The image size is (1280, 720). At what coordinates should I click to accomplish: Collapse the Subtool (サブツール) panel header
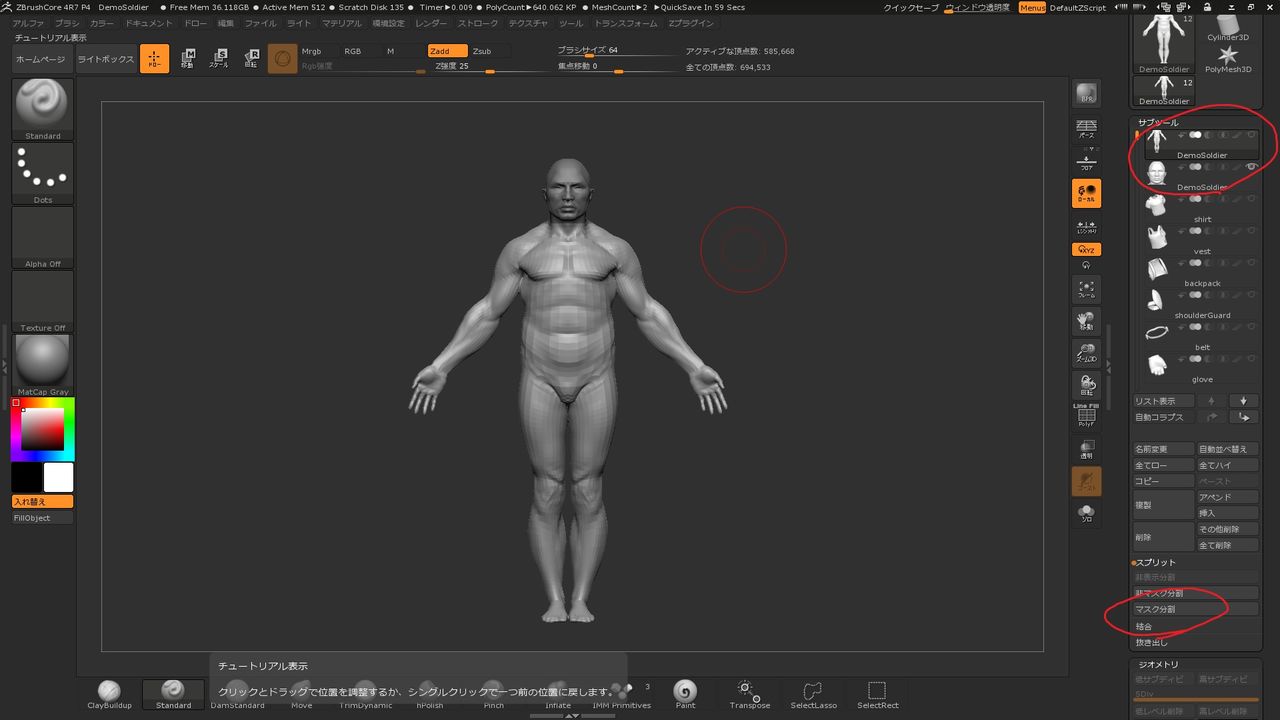tap(1158, 122)
